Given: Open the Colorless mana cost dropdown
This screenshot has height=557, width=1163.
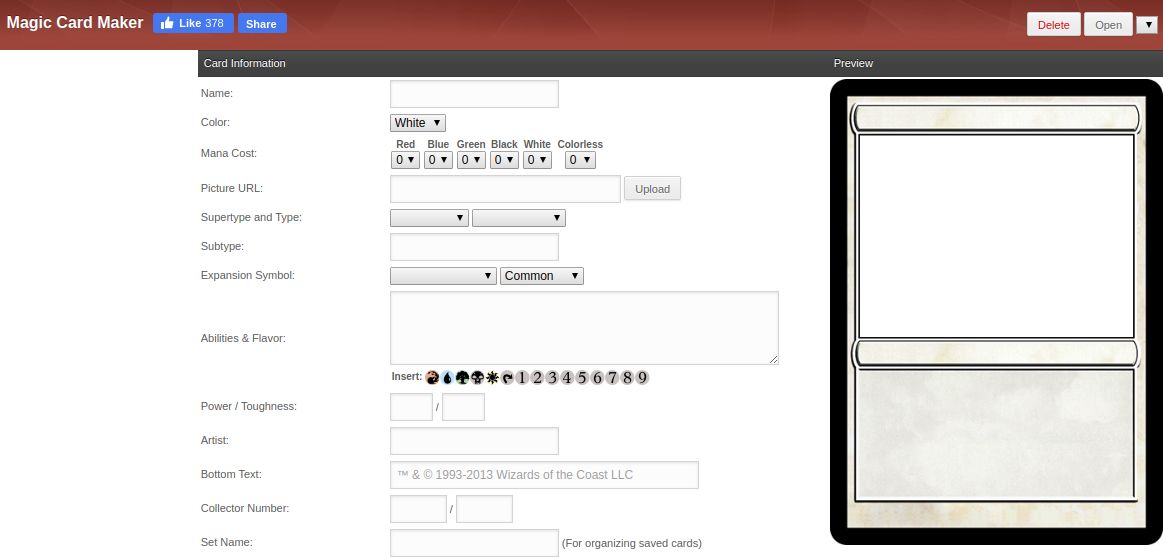Looking at the screenshot, I should (x=580, y=159).
